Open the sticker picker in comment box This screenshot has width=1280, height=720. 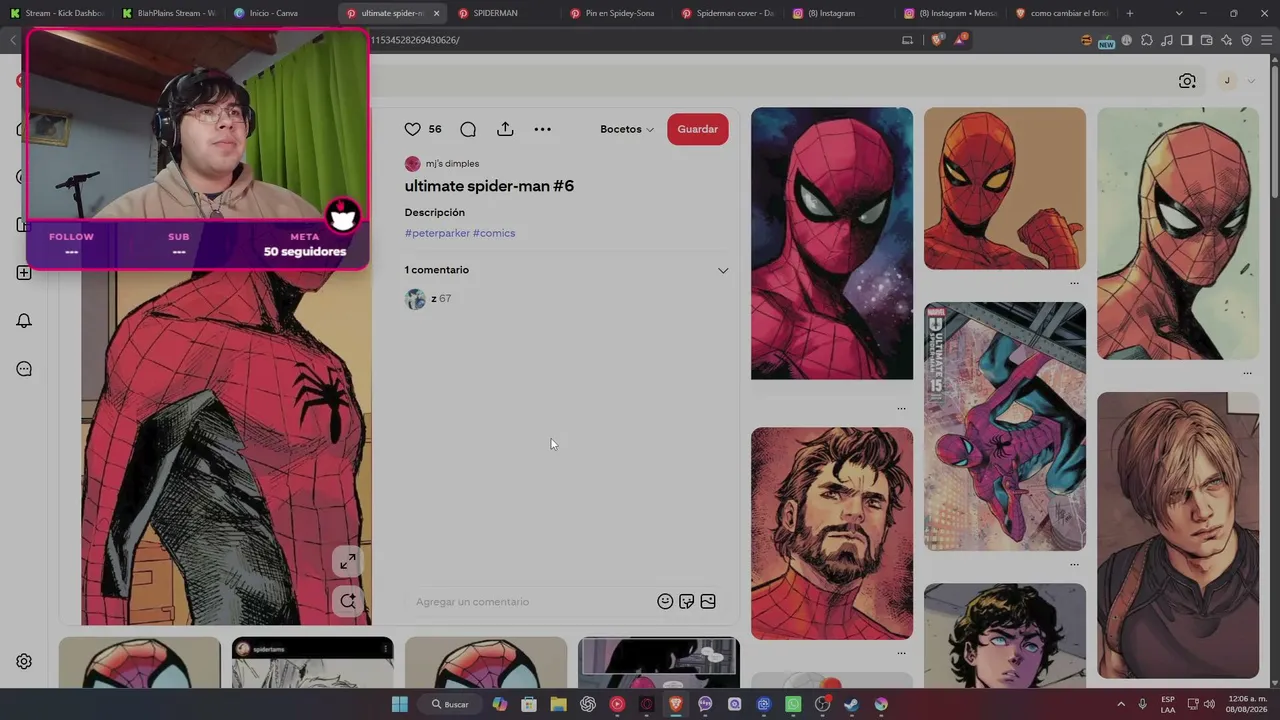[686, 601]
